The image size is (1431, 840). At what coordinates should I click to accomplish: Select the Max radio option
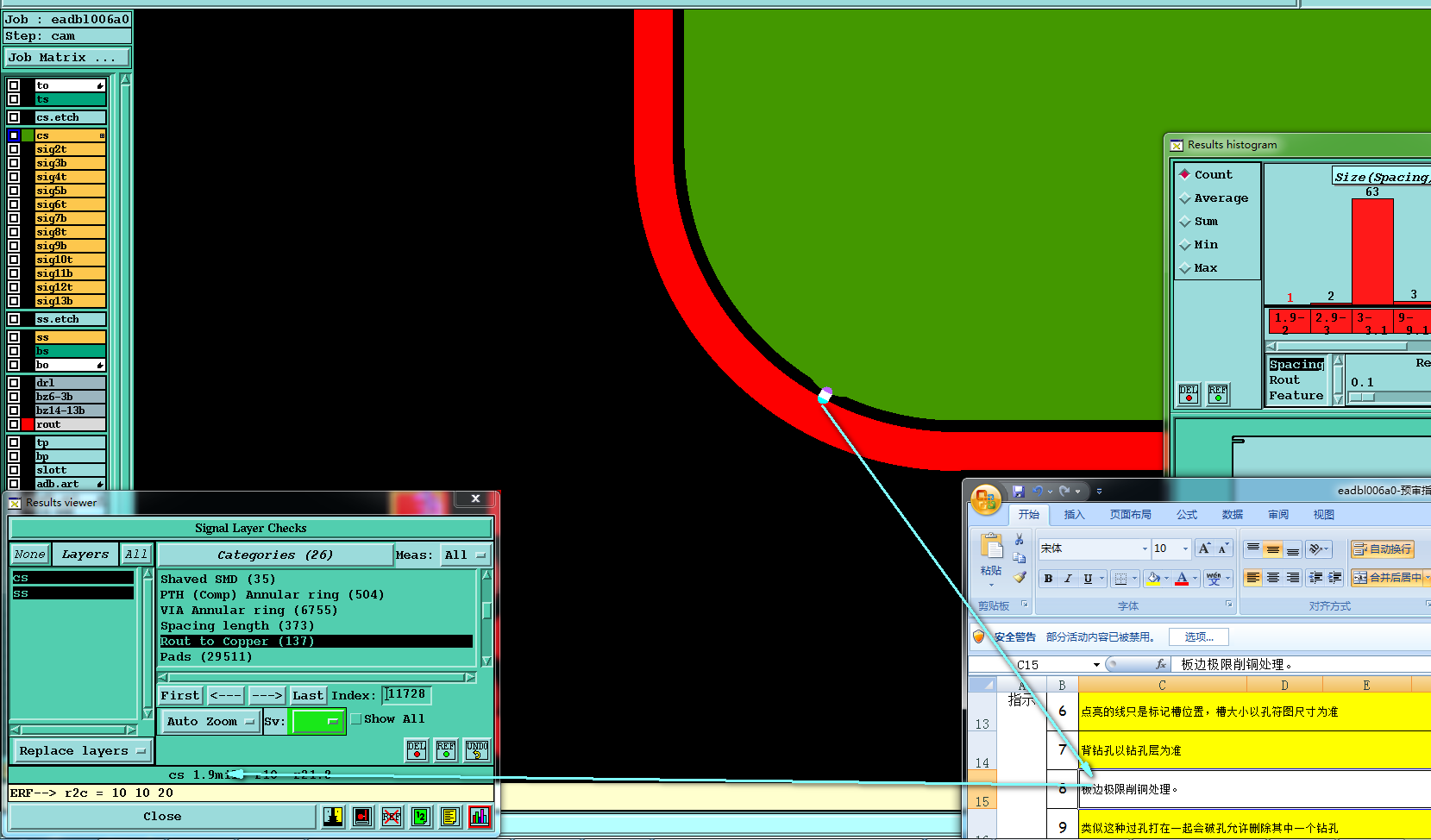pyautogui.click(x=1199, y=267)
